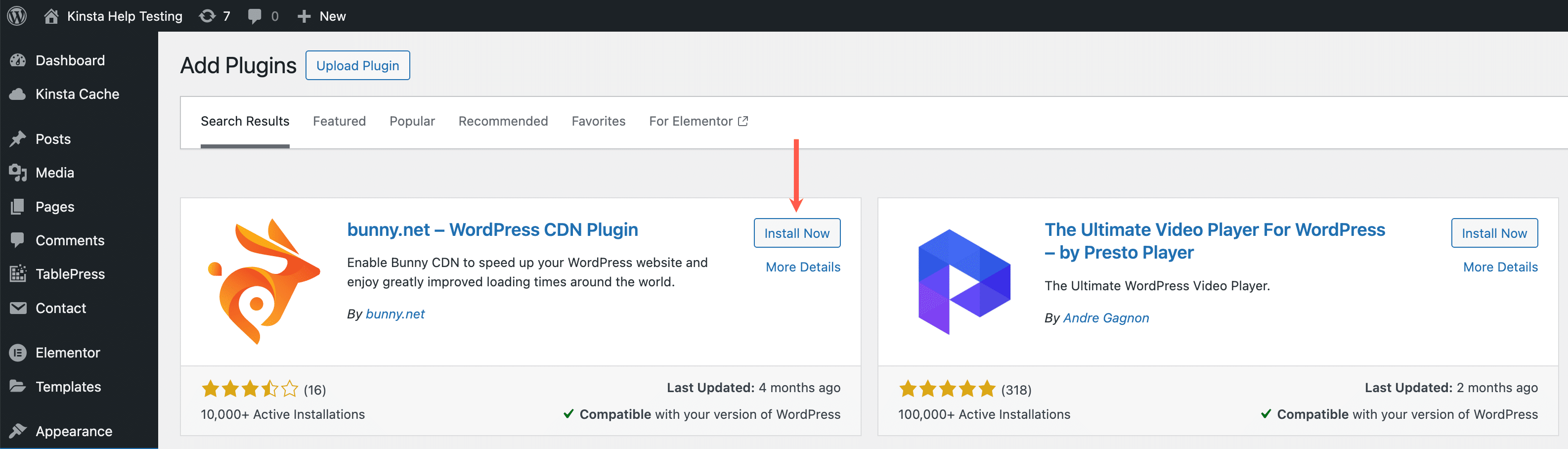
Task: Open the Templates folder icon
Action: pyautogui.click(x=18, y=386)
